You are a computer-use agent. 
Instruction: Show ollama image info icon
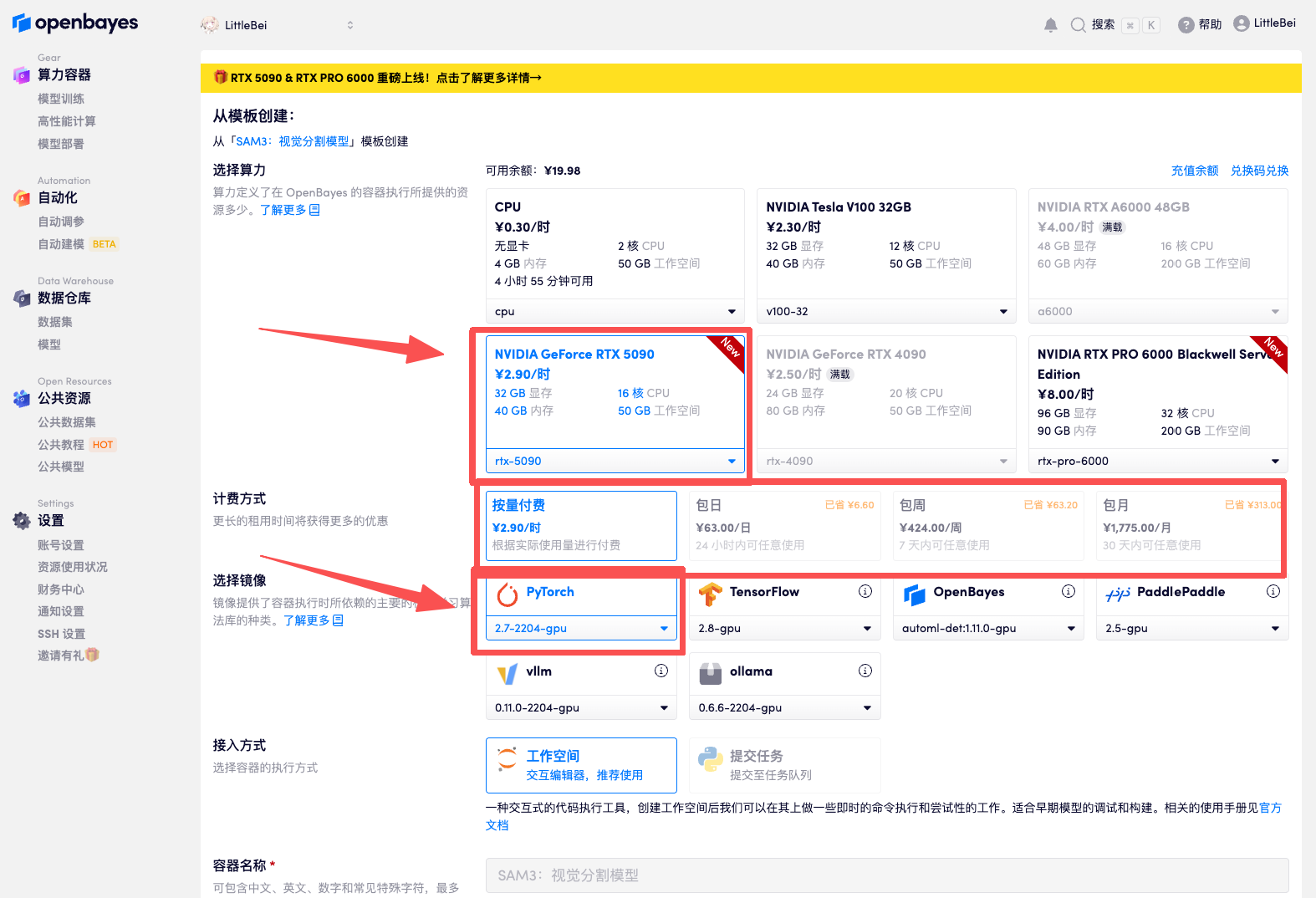865,671
